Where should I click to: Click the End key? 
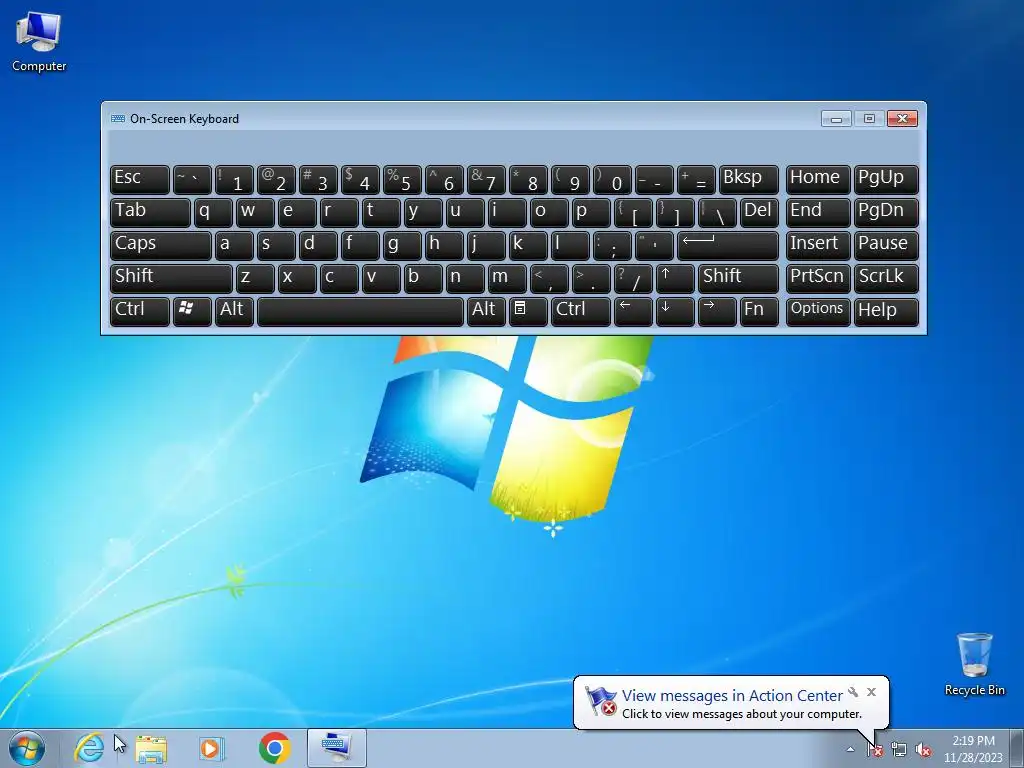tap(818, 212)
